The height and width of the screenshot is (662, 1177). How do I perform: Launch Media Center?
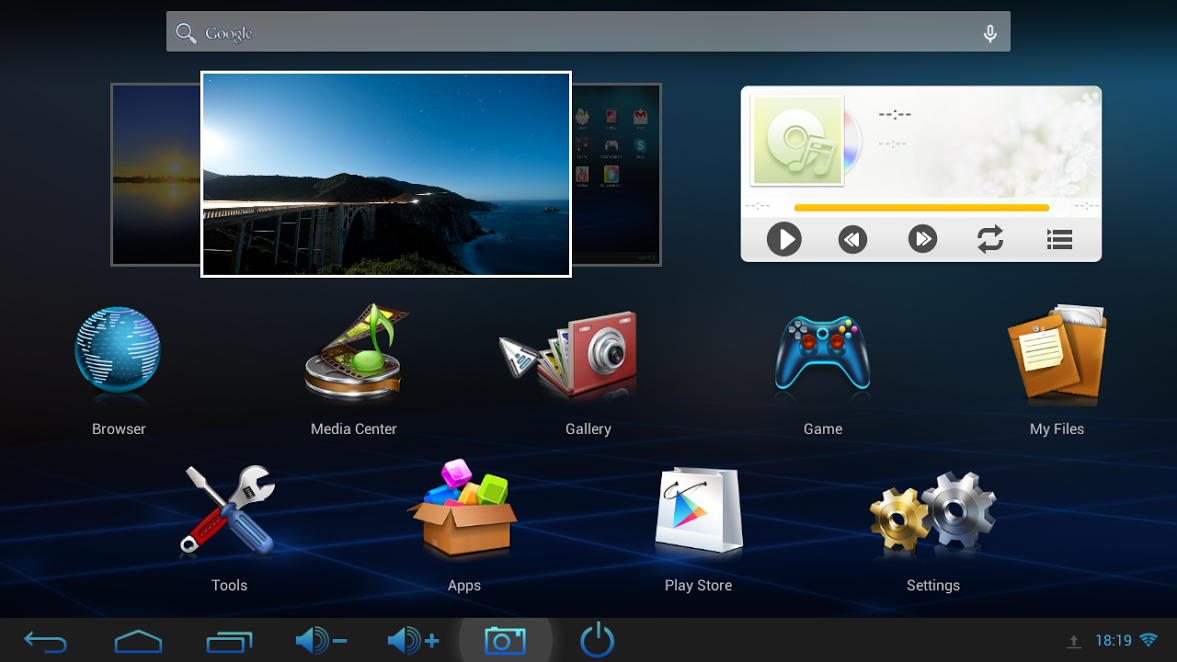[354, 353]
